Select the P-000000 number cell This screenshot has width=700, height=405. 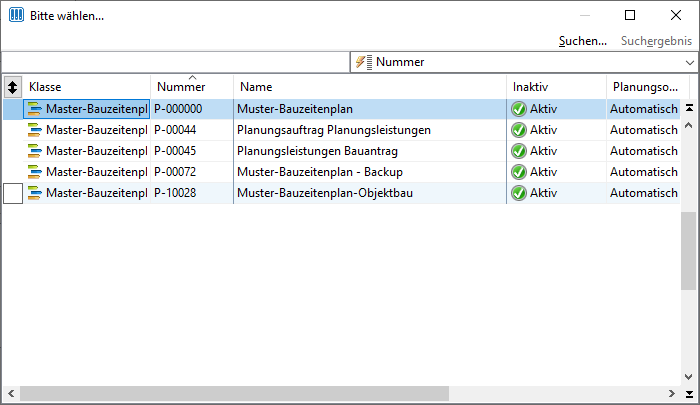[x=192, y=109]
